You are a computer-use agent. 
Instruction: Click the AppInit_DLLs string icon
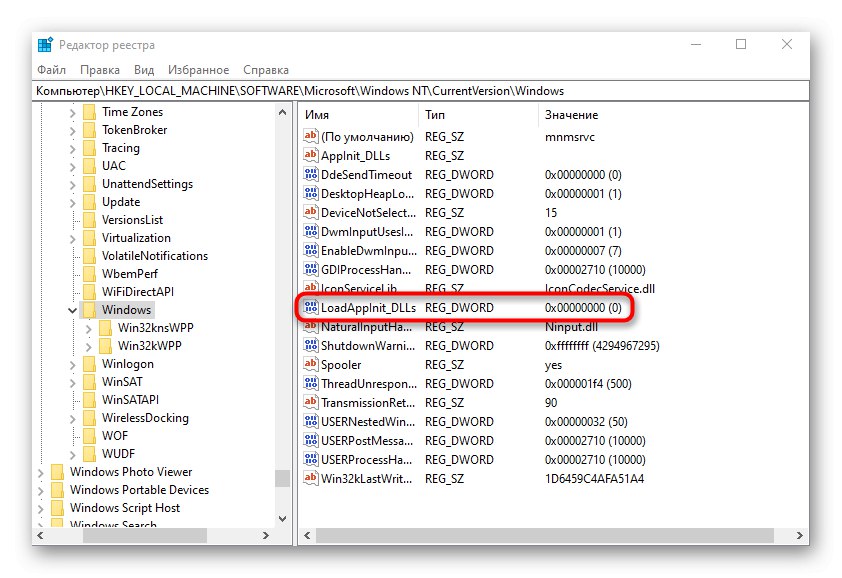[311, 156]
